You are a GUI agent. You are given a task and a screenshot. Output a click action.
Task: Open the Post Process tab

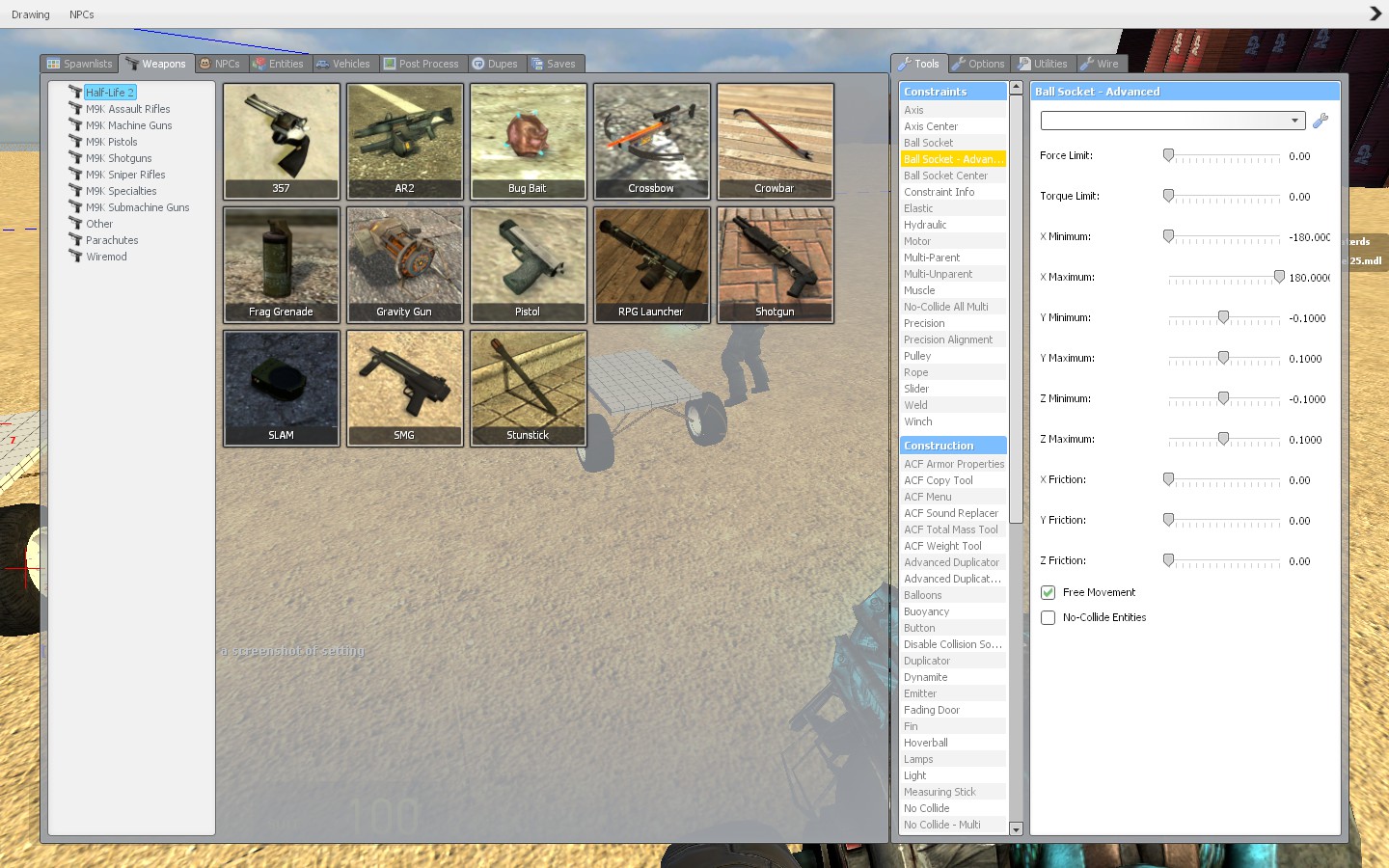tap(422, 64)
